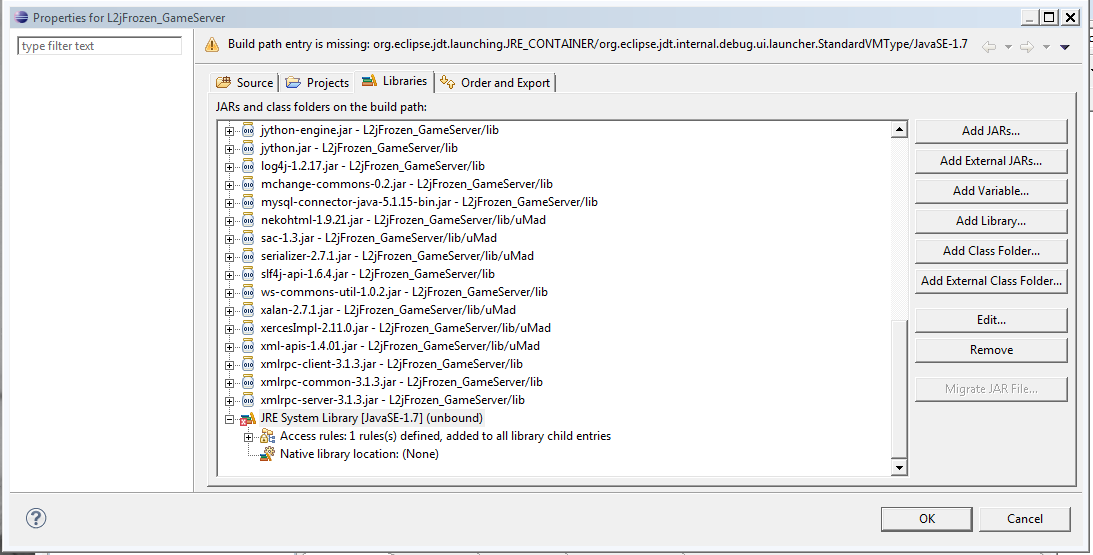Click the unbound JRE System Library icon
This screenshot has width=1093, height=555.
point(247,418)
